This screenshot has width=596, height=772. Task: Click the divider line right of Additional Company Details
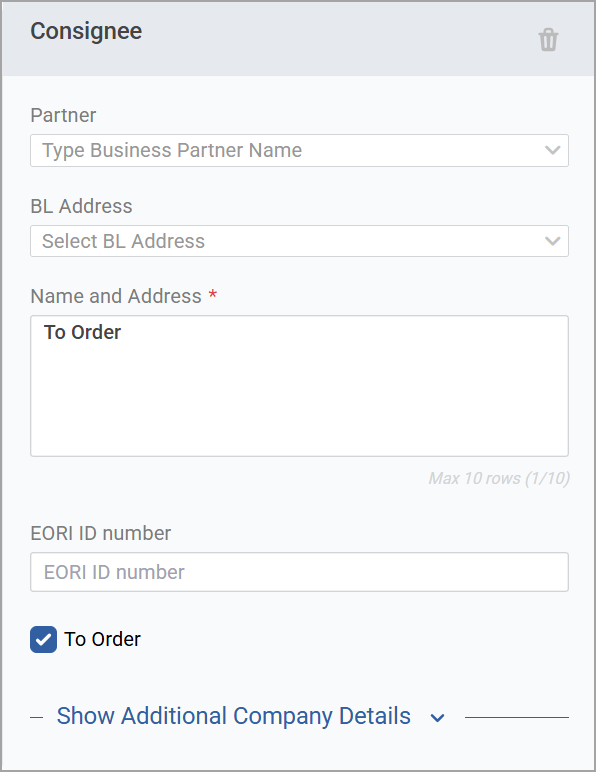click(517, 717)
